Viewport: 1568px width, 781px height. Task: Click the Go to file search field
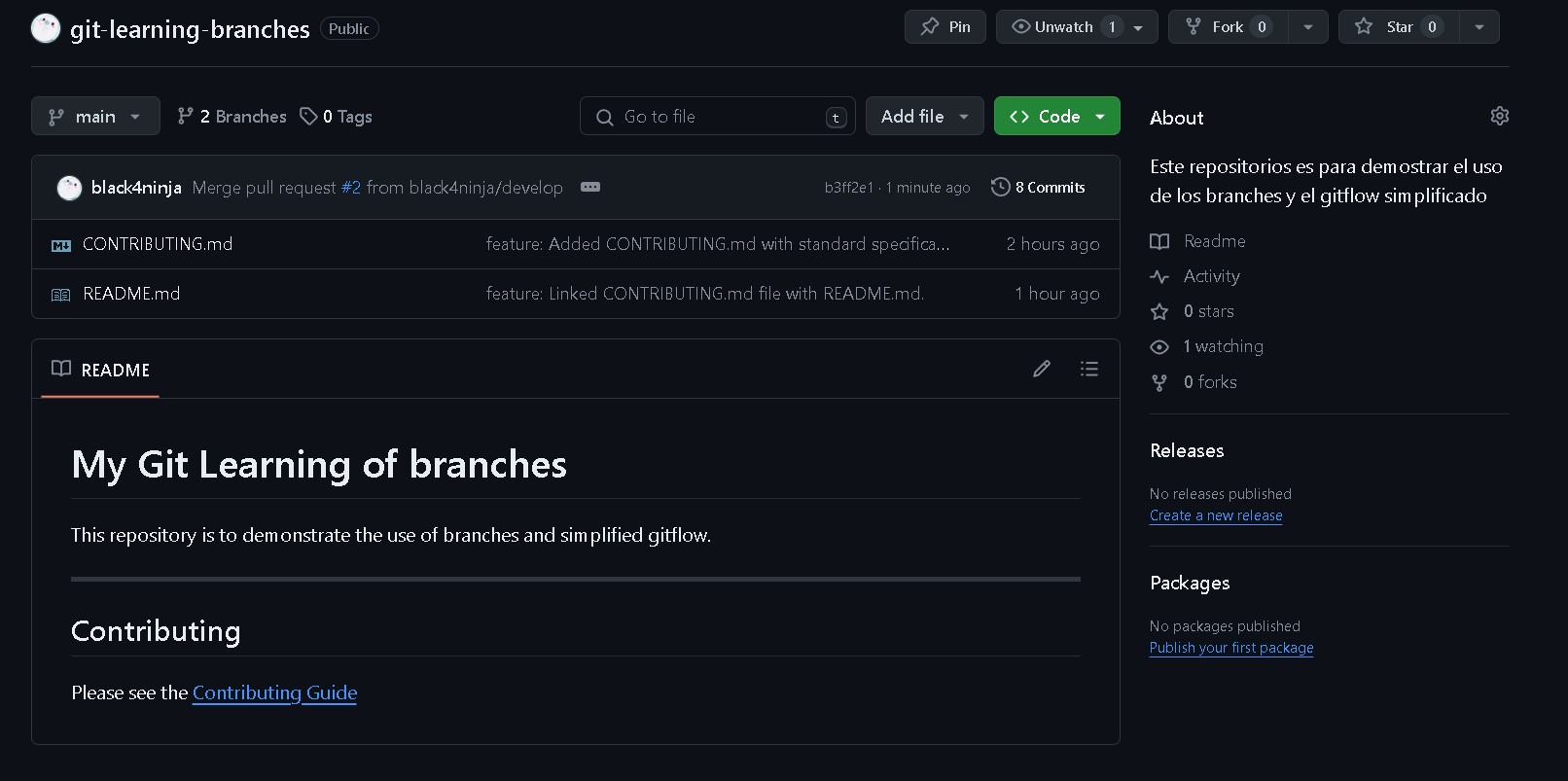[718, 117]
